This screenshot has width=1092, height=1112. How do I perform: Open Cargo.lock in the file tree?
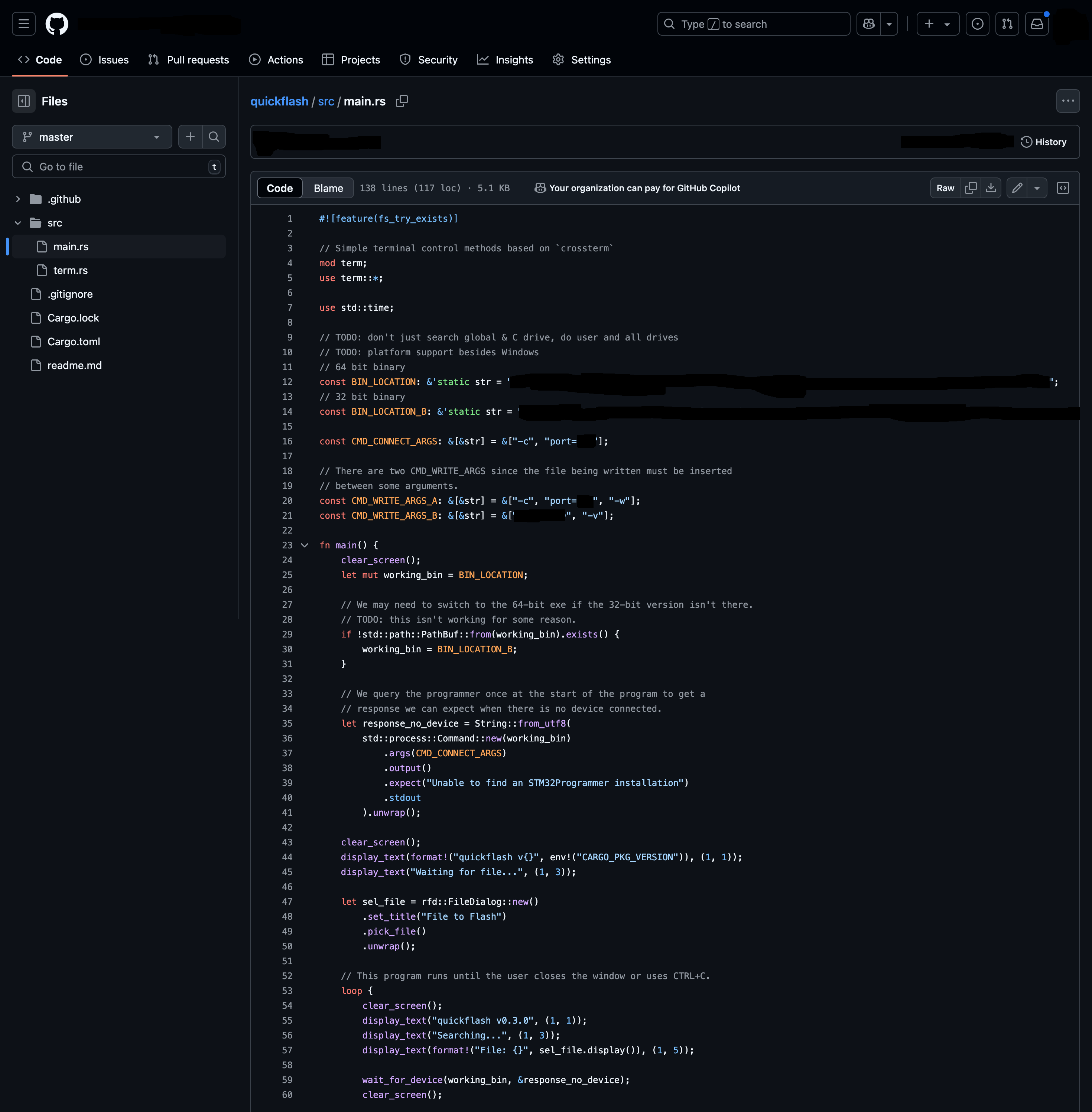pyautogui.click(x=119, y=317)
